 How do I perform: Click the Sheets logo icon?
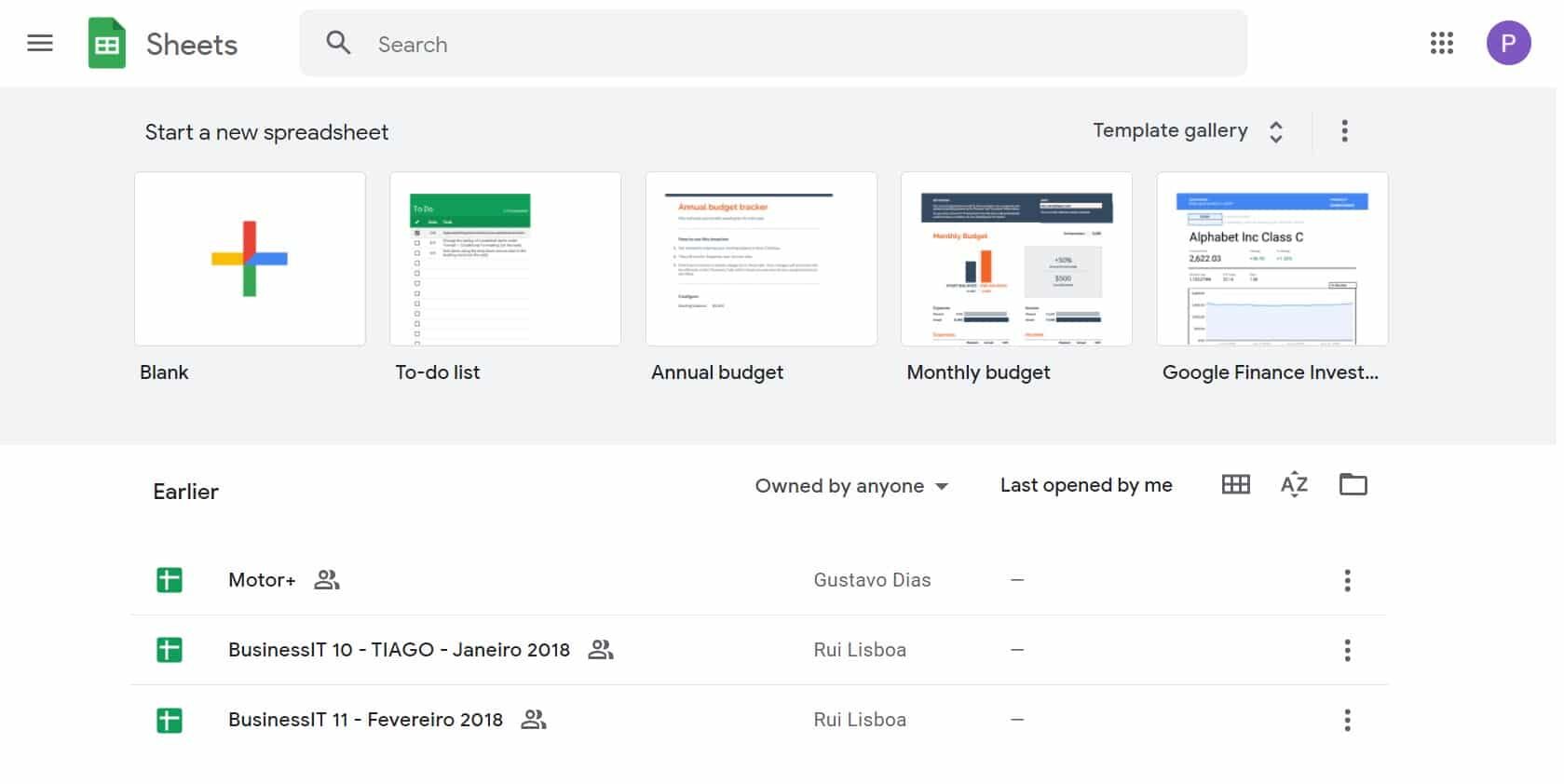(x=106, y=44)
